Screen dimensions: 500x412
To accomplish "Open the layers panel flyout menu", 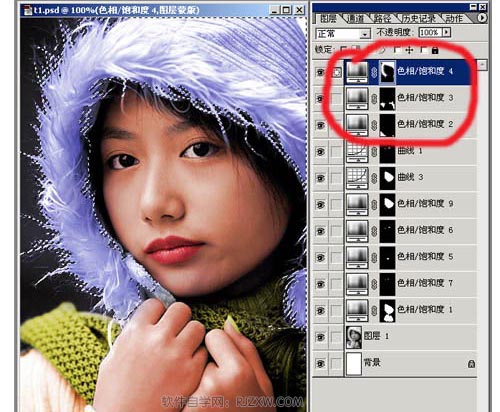I will (x=482, y=18).
